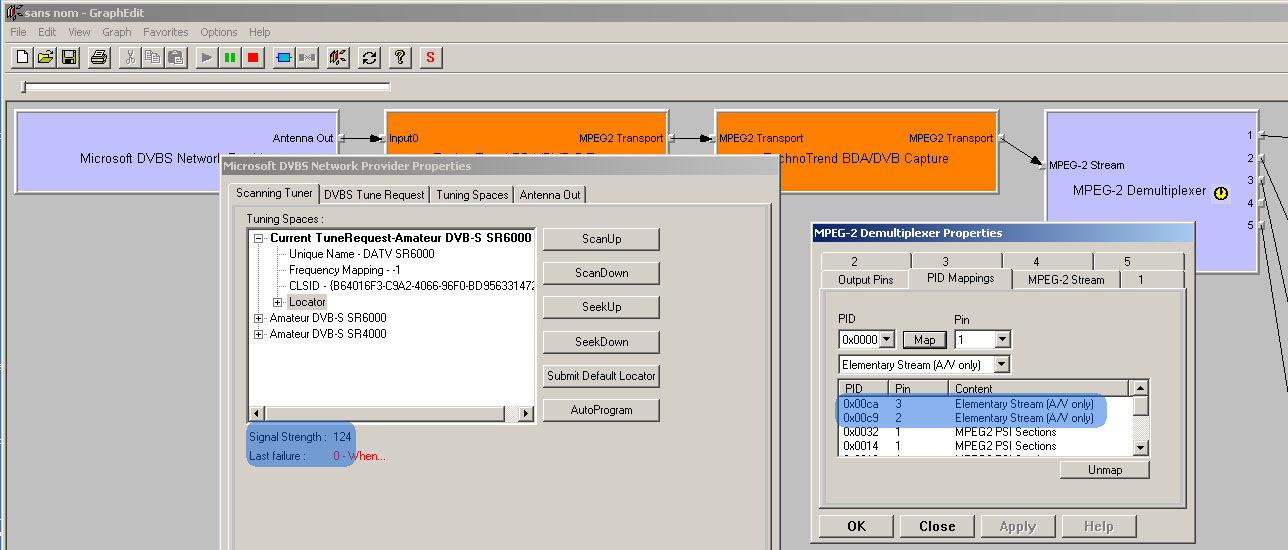Select Frequency Mapping - -1 row

coord(343,270)
